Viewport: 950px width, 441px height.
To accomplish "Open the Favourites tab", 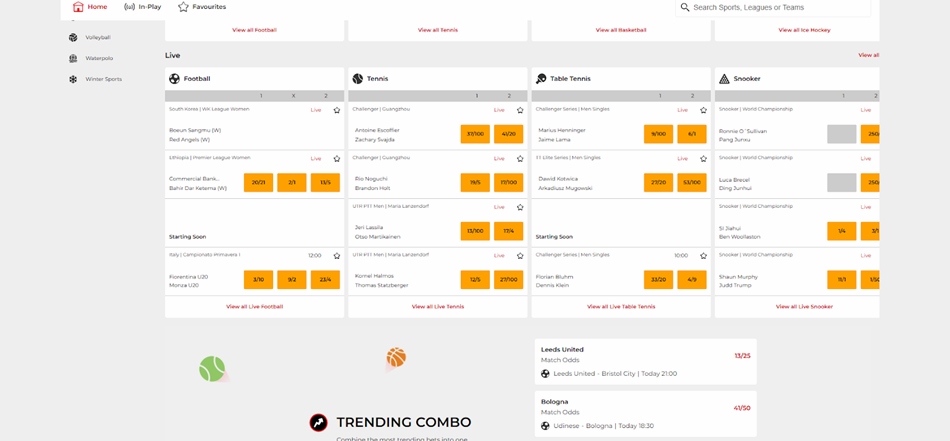I will (202, 7).
